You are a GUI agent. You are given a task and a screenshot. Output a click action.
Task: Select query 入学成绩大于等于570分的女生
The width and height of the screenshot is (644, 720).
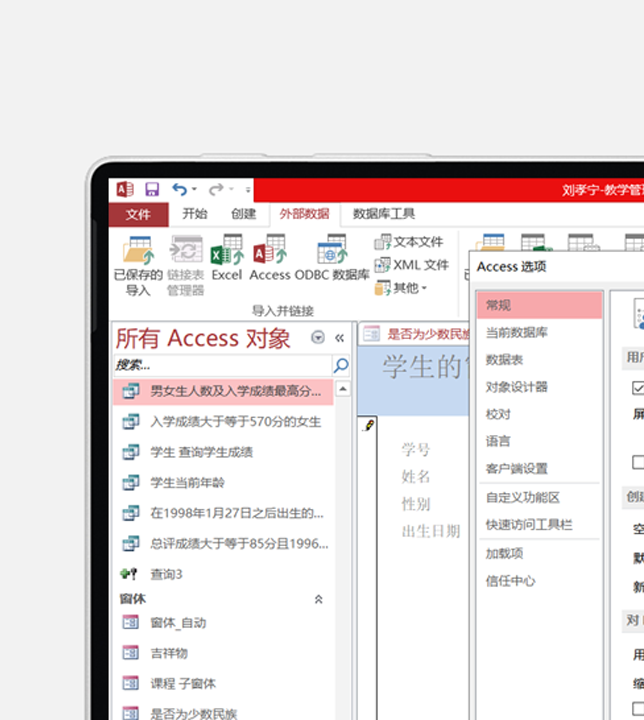click(x=223, y=422)
